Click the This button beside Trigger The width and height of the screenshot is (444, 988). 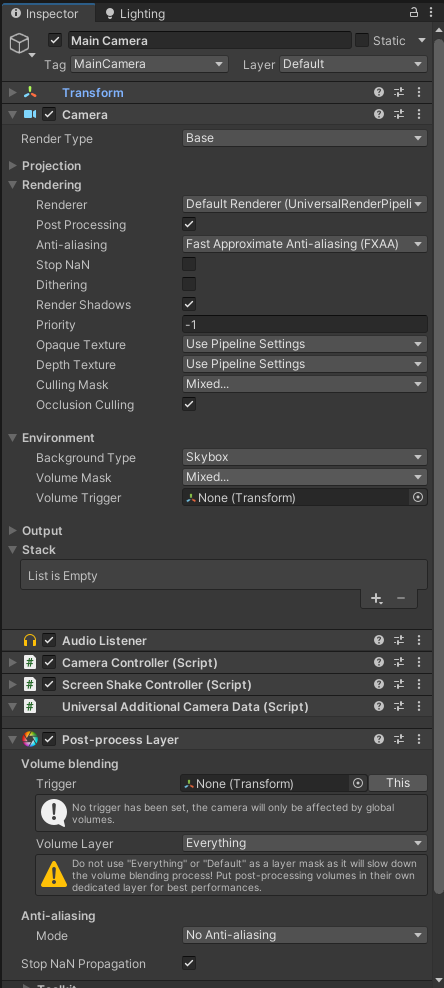point(398,783)
